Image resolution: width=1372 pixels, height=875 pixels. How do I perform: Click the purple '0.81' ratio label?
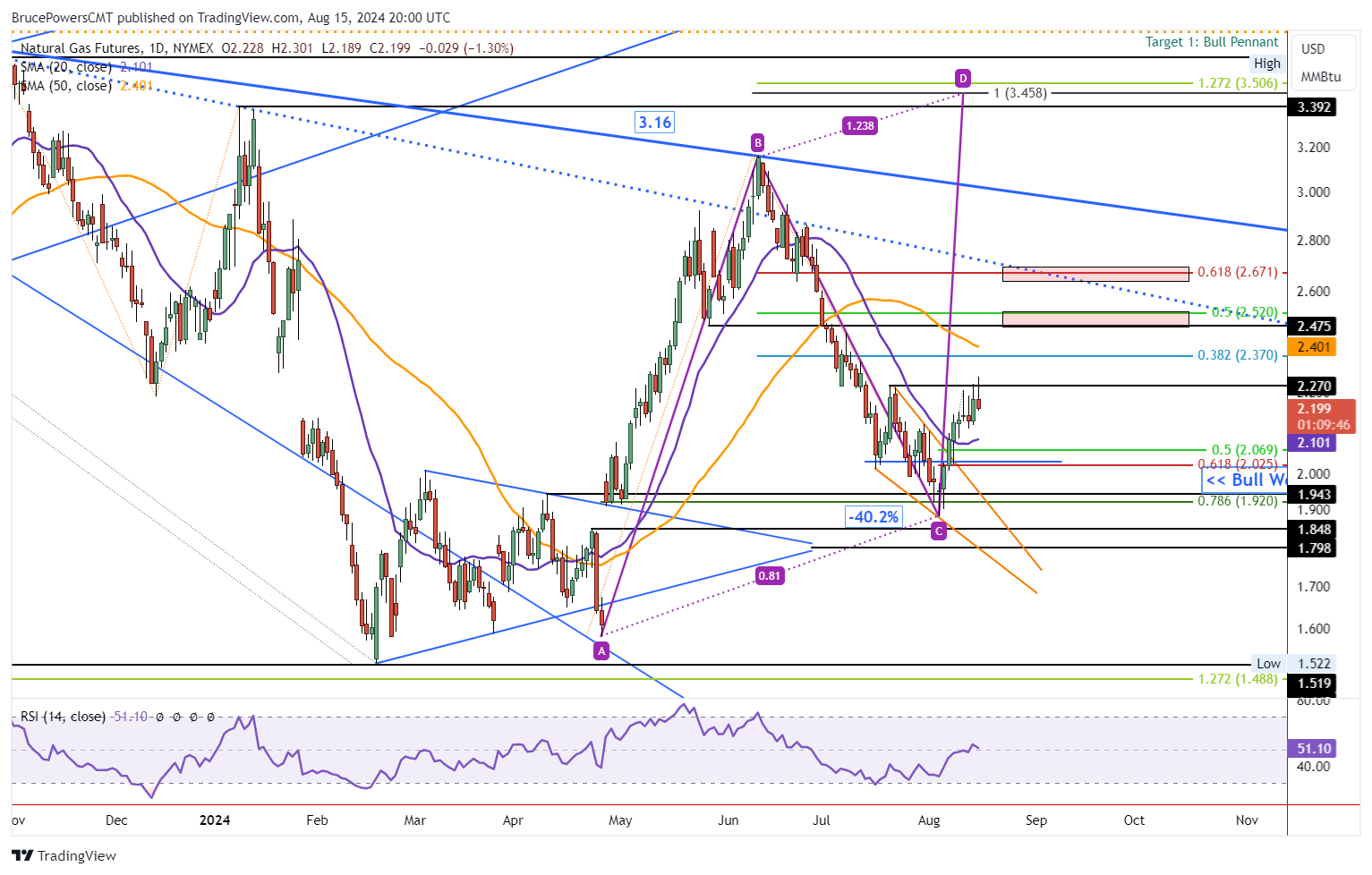[770, 575]
